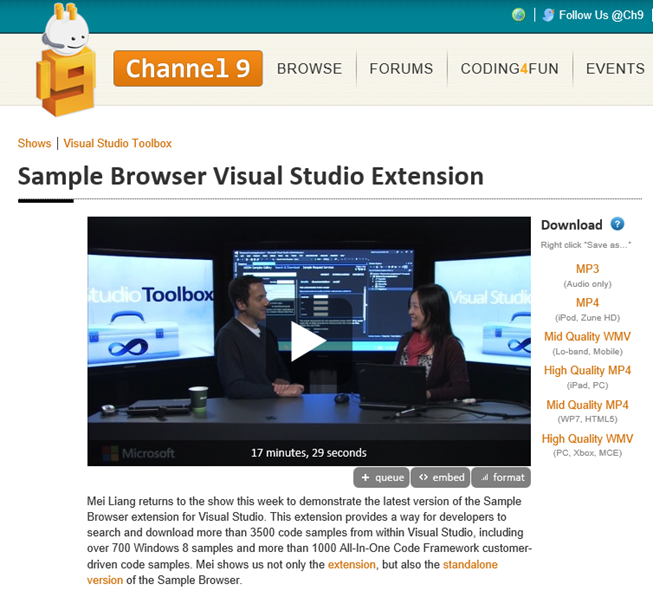
Task: Click the page title Sample Browser Visual Studio Extension
Action: [251, 176]
